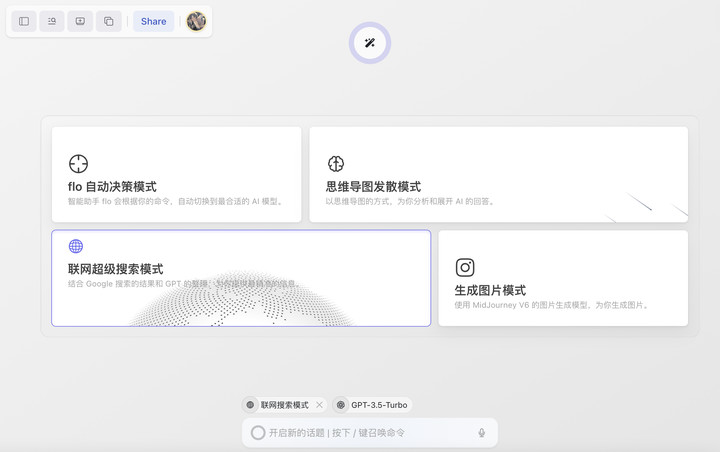Click the magic wand circle icon
The height and width of the screenshot is (452, 720).
(x=370, y=43)
